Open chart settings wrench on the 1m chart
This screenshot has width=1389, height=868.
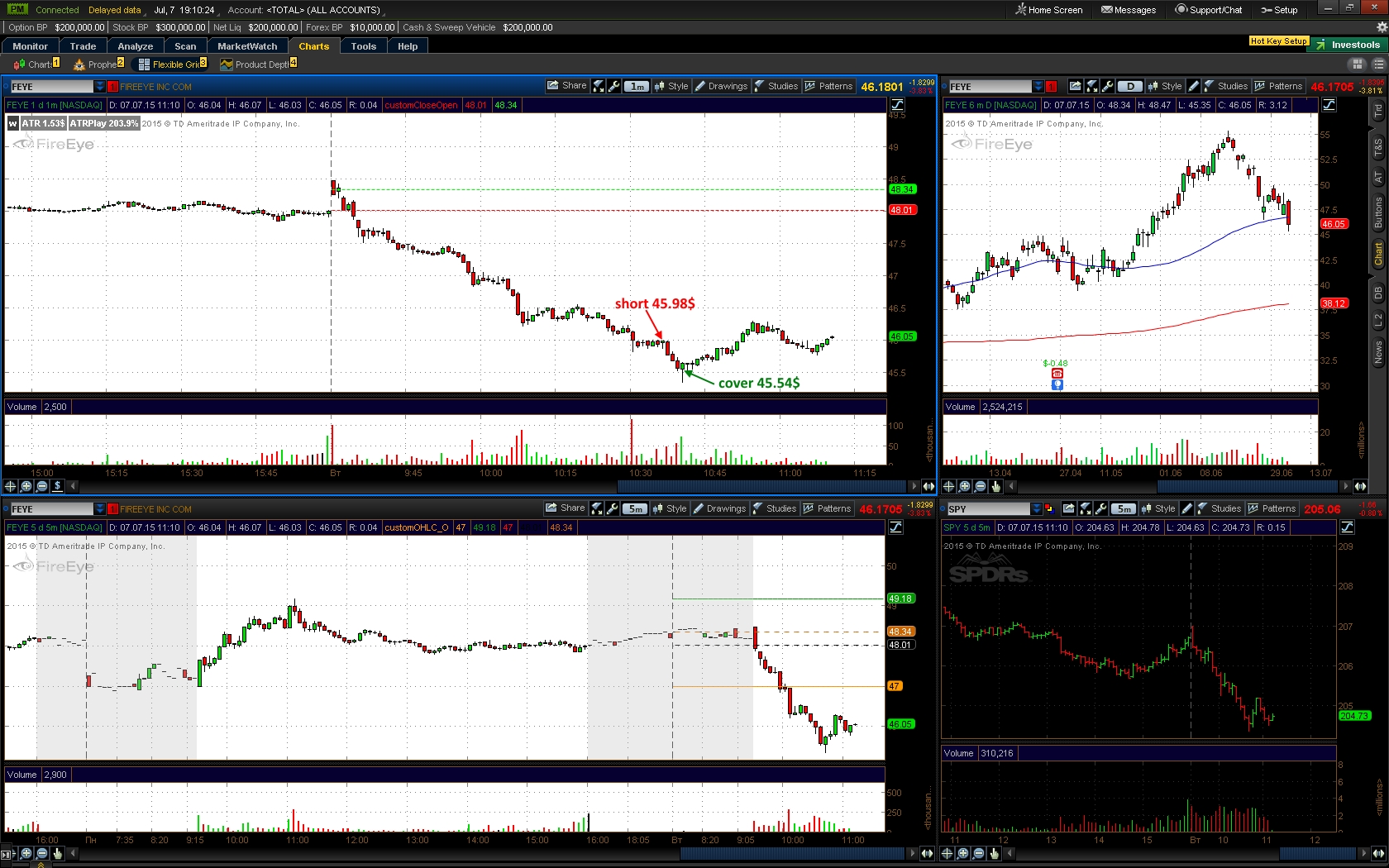point(614,86)
